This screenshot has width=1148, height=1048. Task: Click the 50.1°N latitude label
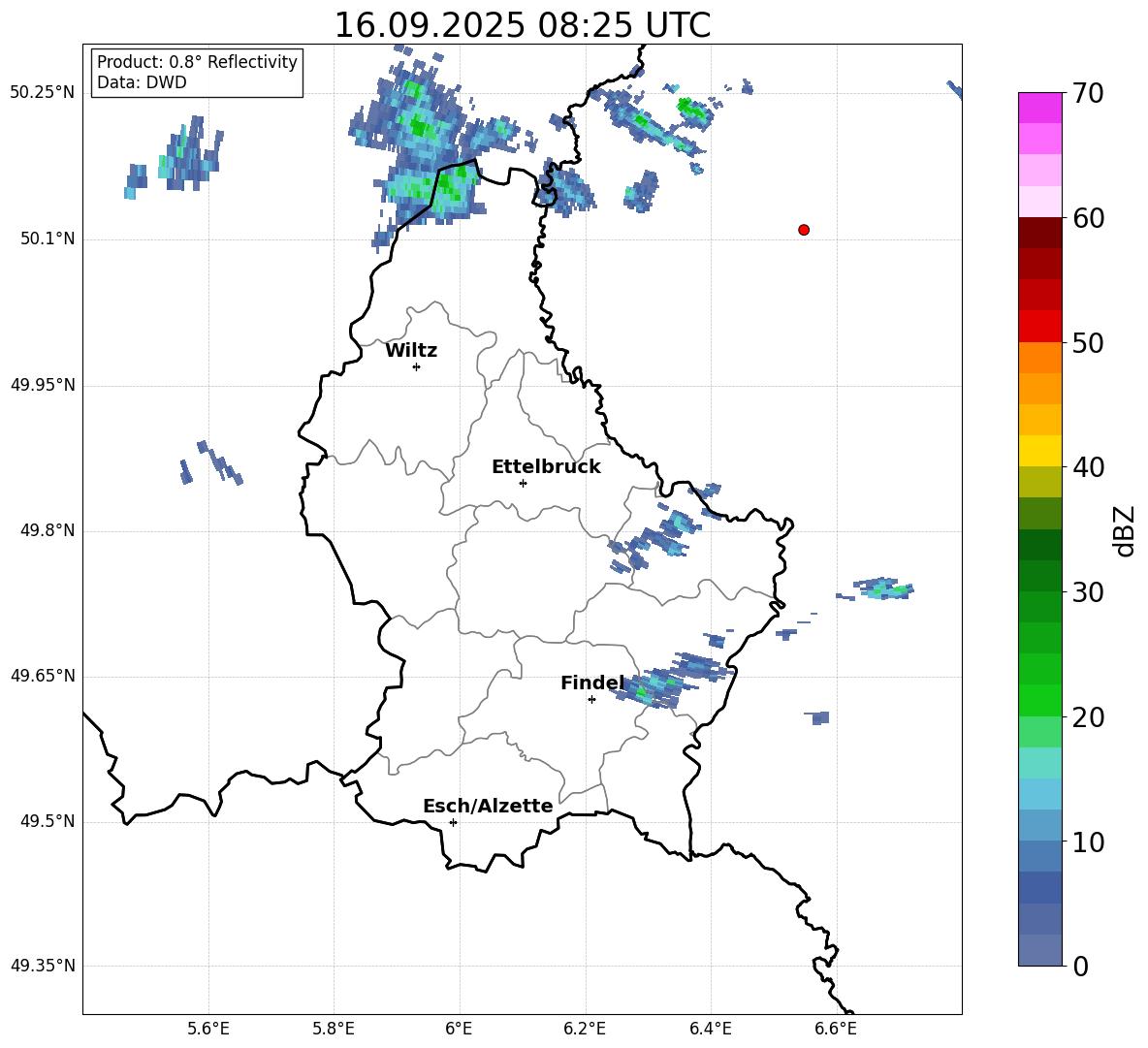coord(48,239)
